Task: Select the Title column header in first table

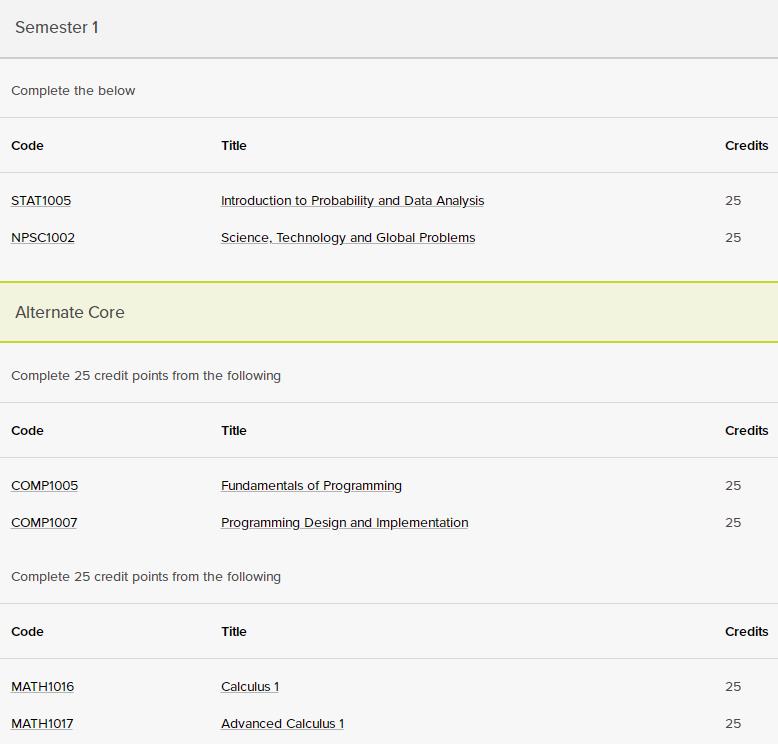Action: click(x=234, y=145)
